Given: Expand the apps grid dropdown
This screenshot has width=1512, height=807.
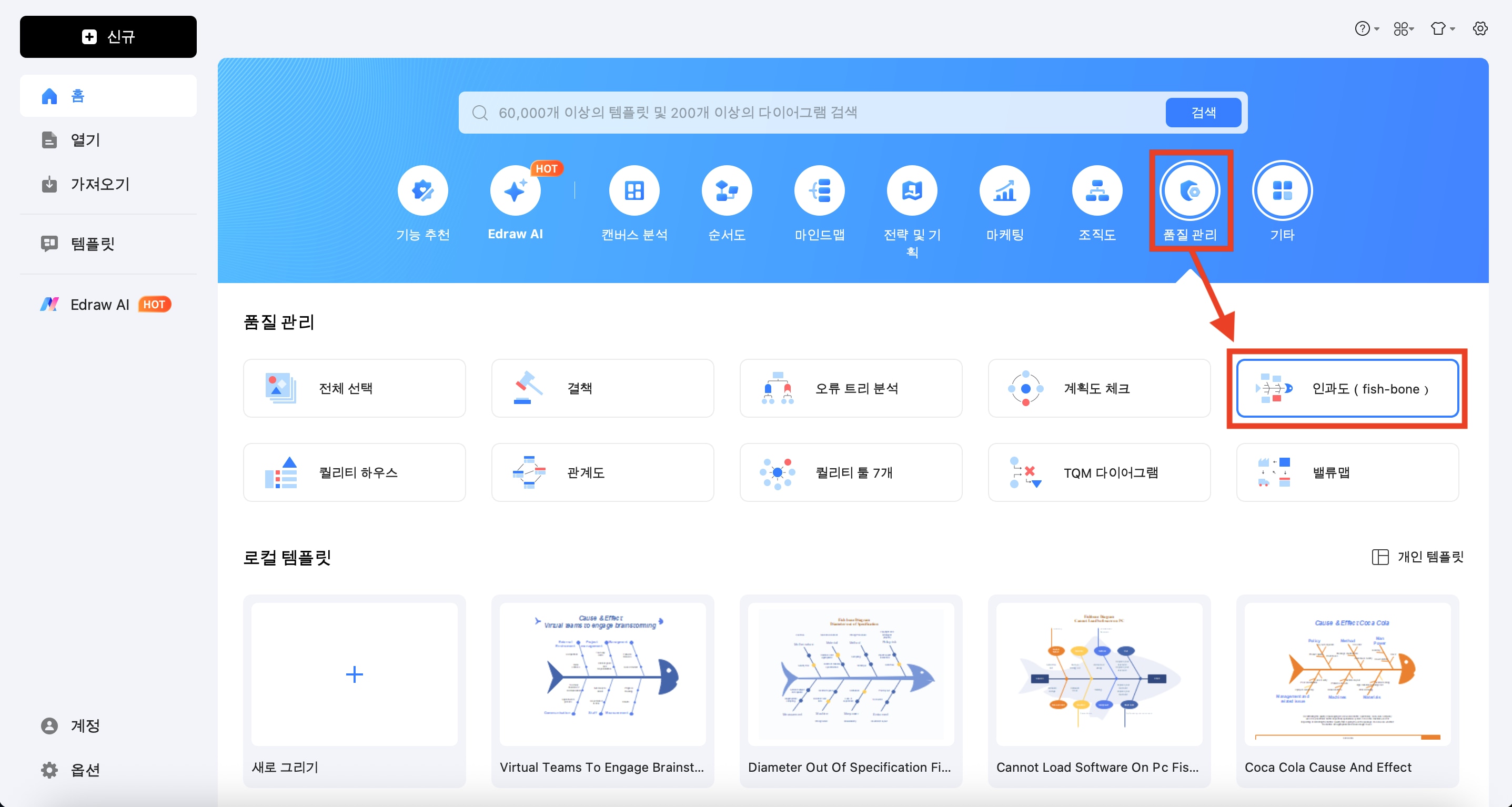Looking at the screenshot, I should [x=1404, y=29].
